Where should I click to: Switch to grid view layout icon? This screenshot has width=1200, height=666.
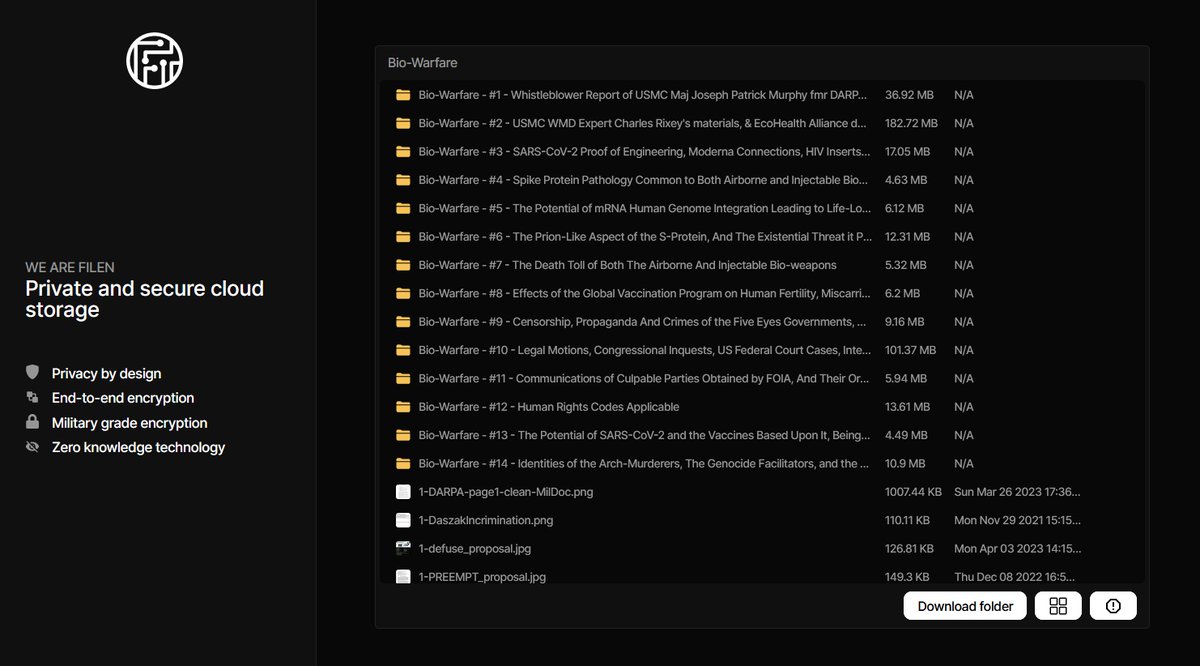(x=1058, y=606)
